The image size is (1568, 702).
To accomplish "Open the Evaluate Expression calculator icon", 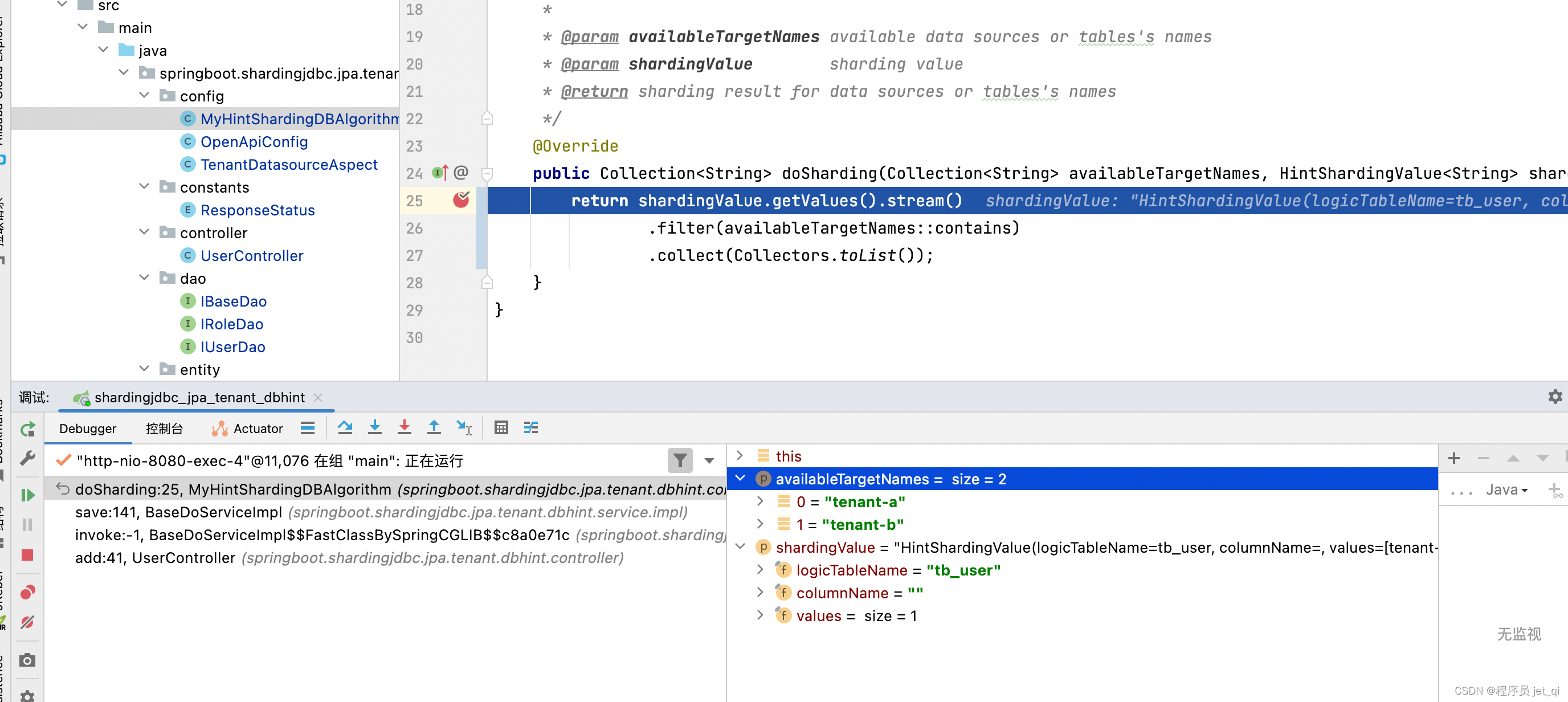I will coord(501,427).
